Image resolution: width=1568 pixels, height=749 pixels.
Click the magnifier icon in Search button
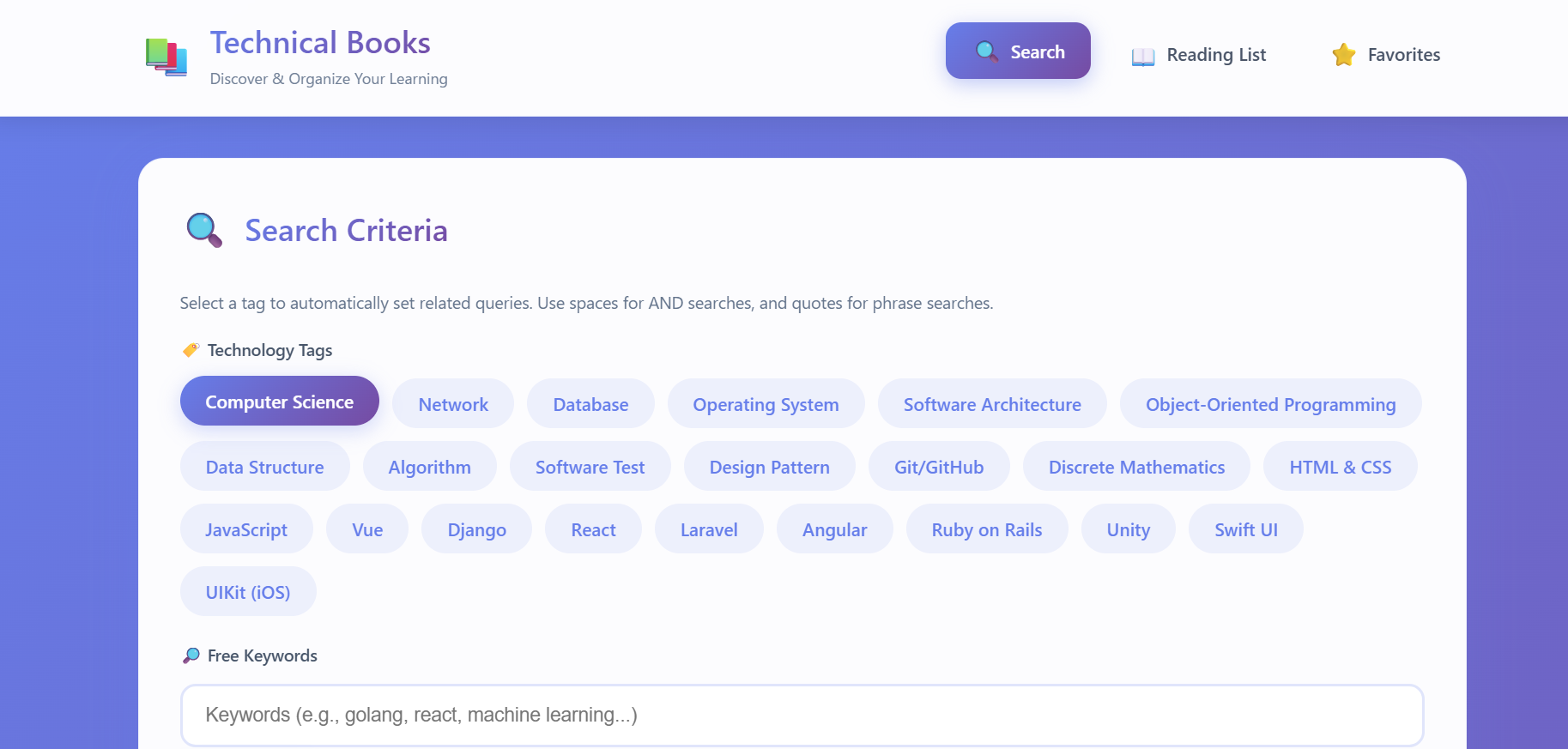tap(987, 51)
